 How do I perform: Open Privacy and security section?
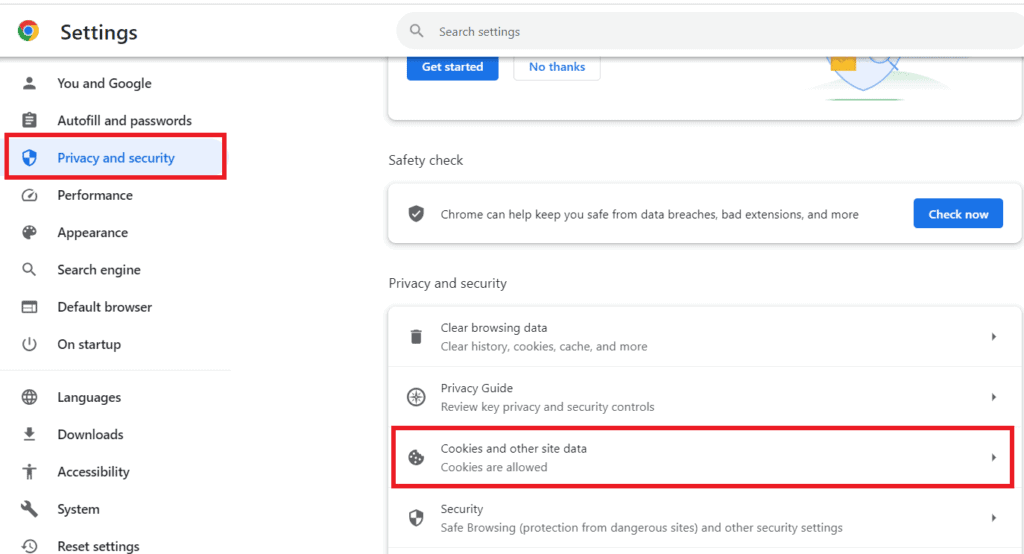click(x=115, y=158)
